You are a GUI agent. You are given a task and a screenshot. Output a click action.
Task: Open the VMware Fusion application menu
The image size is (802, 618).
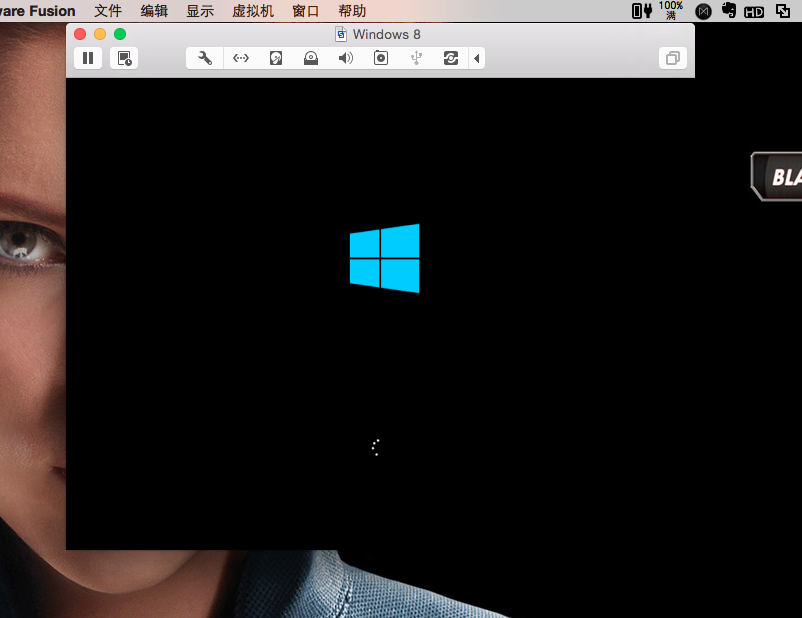coord(37,11)
